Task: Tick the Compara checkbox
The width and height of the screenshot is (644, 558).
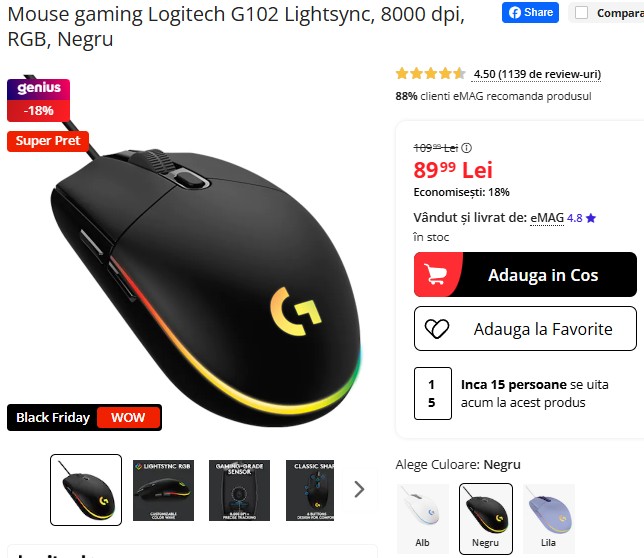Action: tap(581, 13)
